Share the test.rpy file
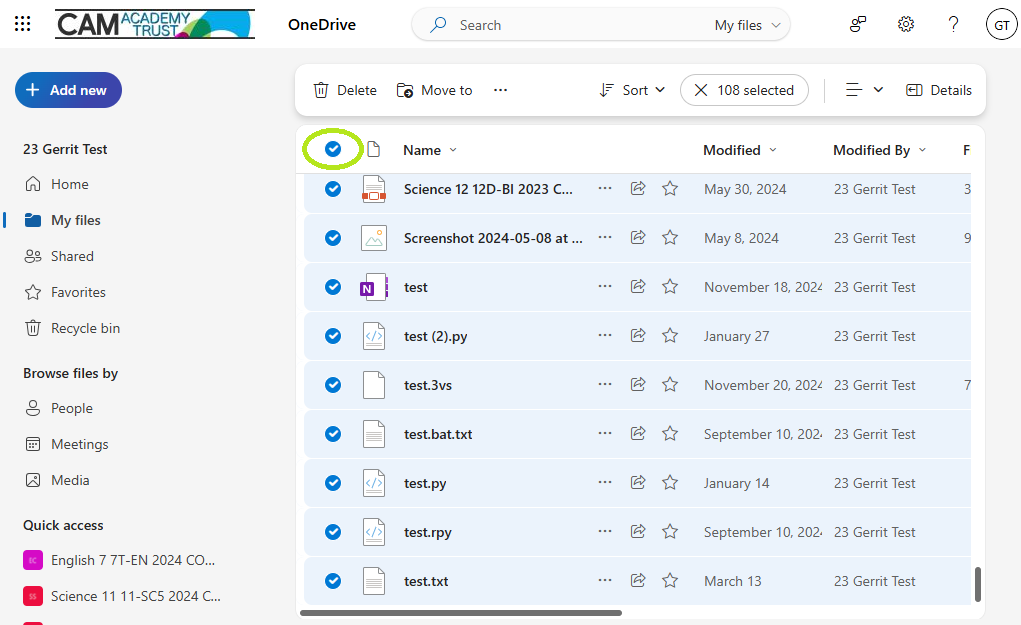1021x625 pixels. 638,531
